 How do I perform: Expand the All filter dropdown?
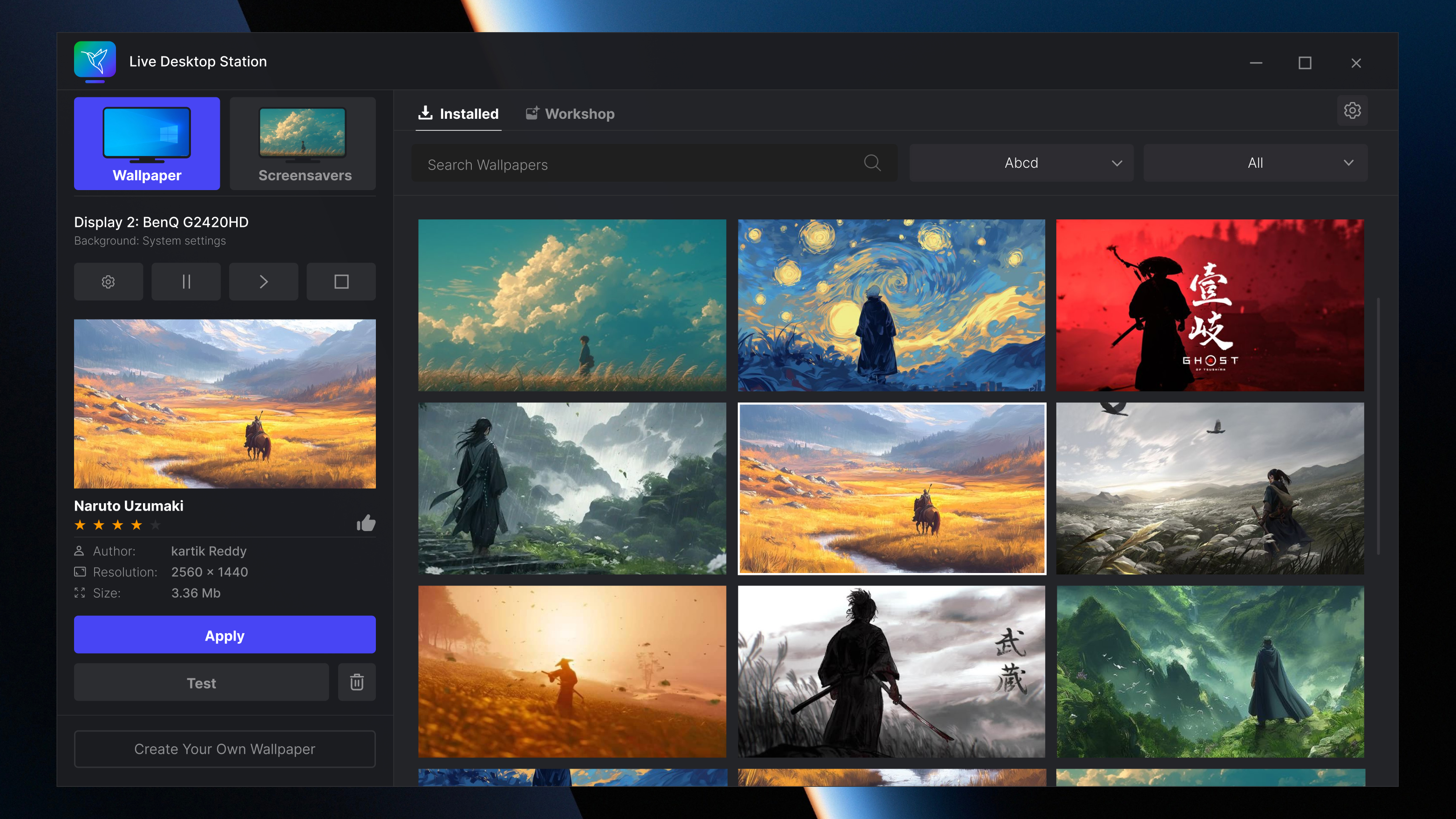pyautogui.click(x=1255, y=163)
